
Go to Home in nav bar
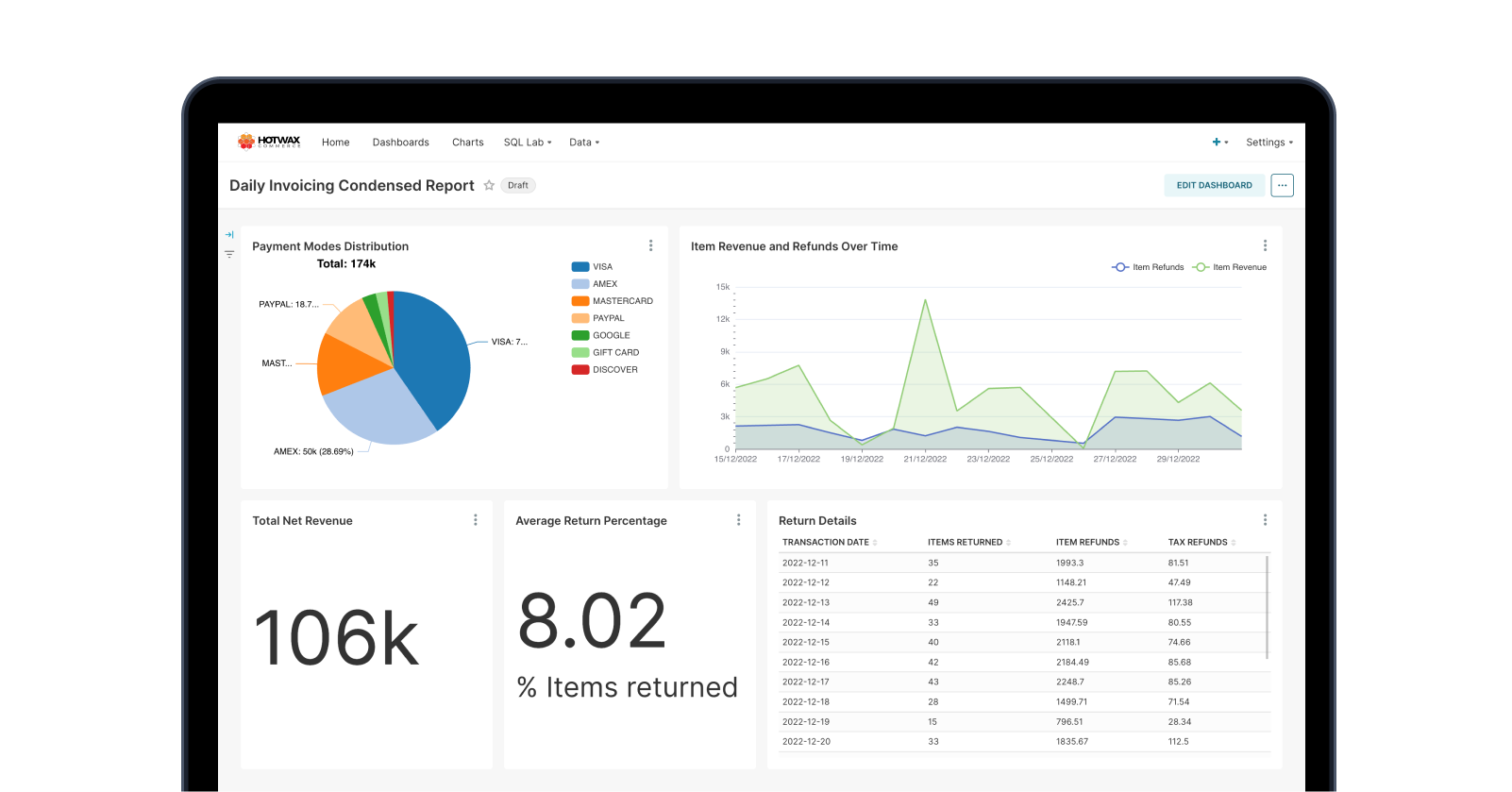point(335,143)
